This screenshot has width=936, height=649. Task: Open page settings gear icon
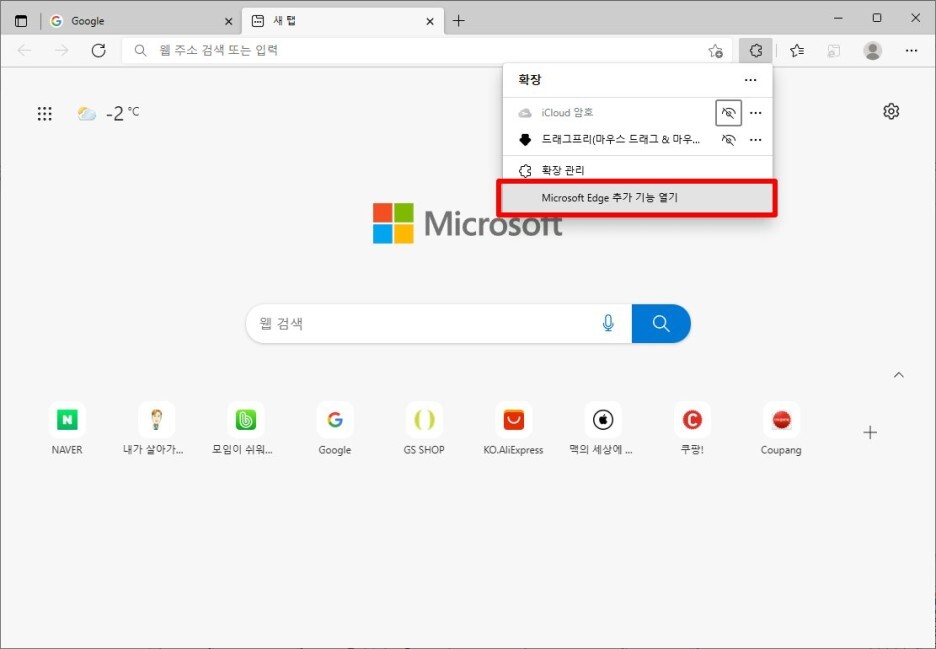(x=891, y=112)
